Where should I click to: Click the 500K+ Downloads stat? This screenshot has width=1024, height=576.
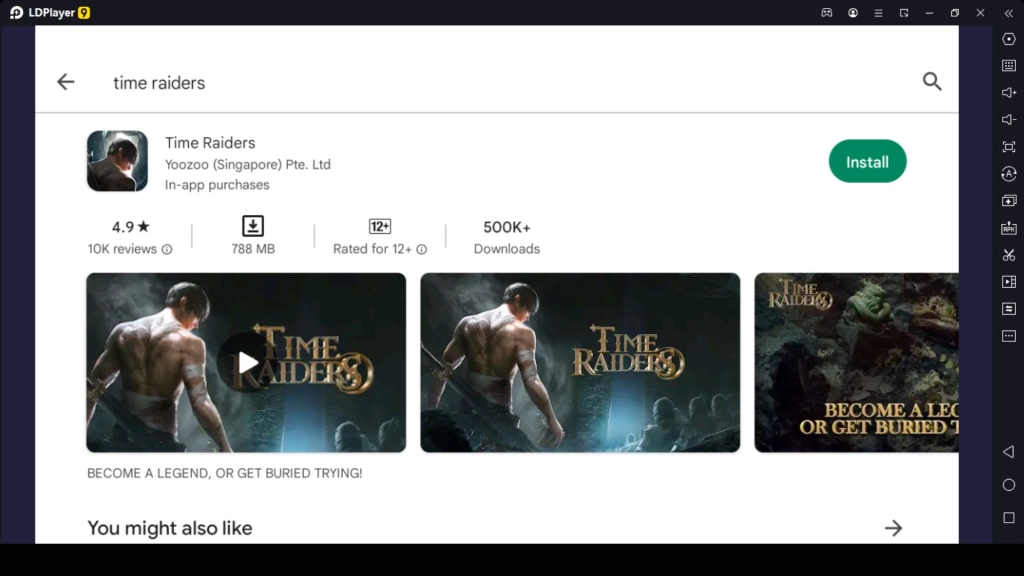coord(507,237)
